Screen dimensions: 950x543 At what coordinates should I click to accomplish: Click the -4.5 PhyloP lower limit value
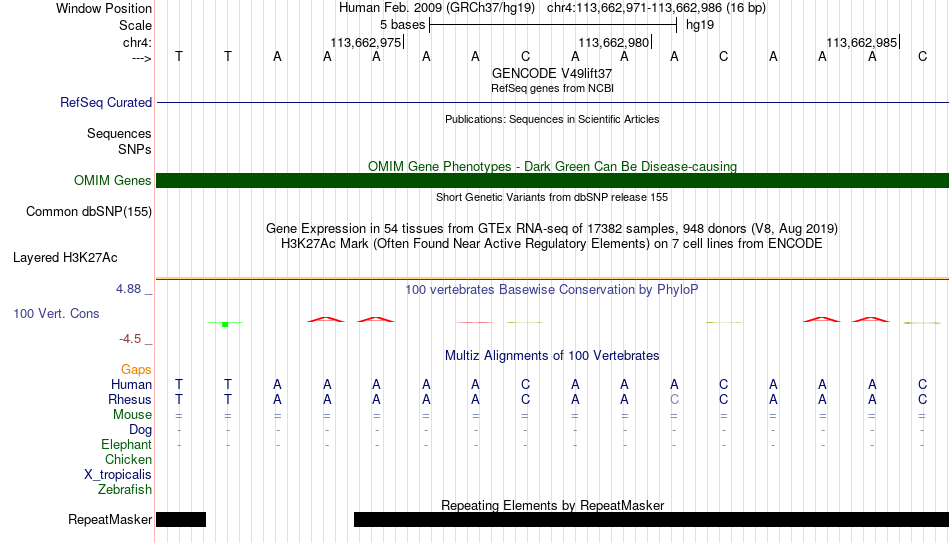(x=130, y=339)
